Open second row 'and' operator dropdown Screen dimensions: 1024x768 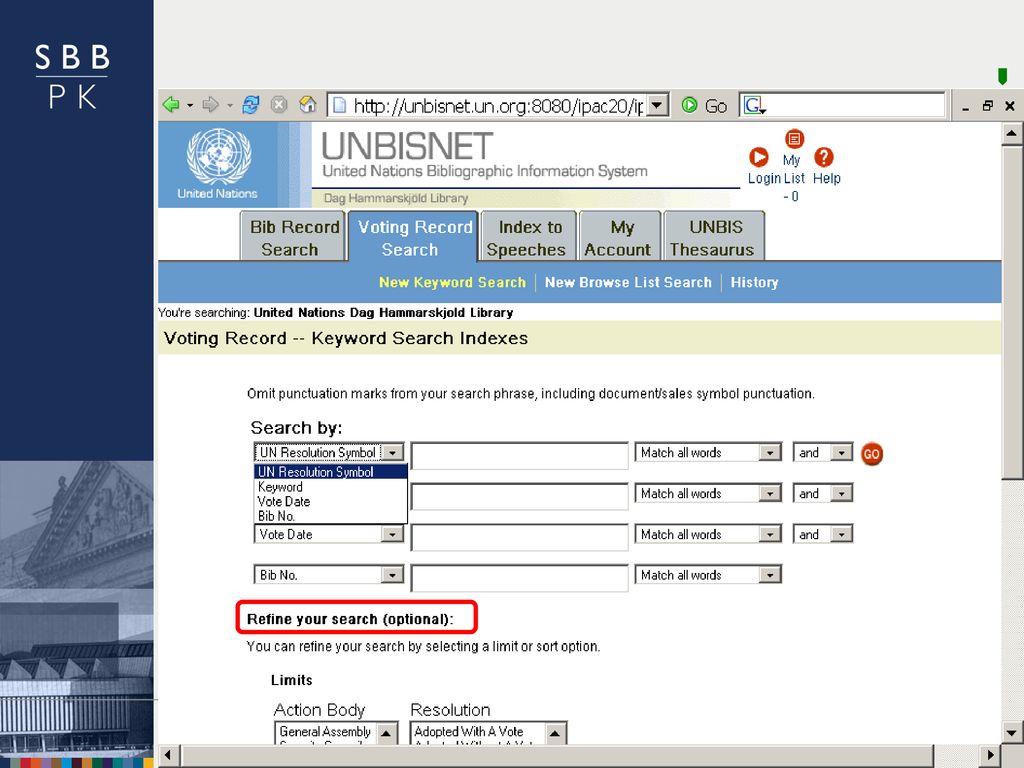point(841,494)
